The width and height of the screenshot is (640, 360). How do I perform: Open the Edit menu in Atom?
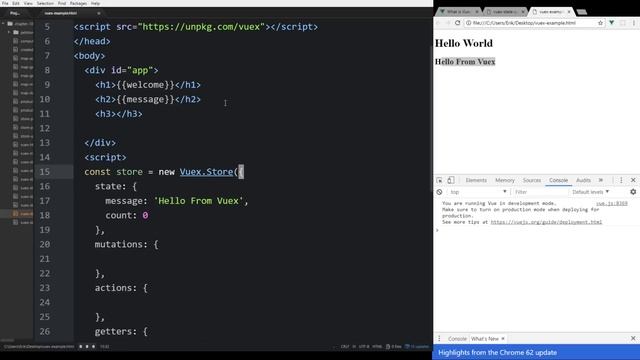click(16, 3)
